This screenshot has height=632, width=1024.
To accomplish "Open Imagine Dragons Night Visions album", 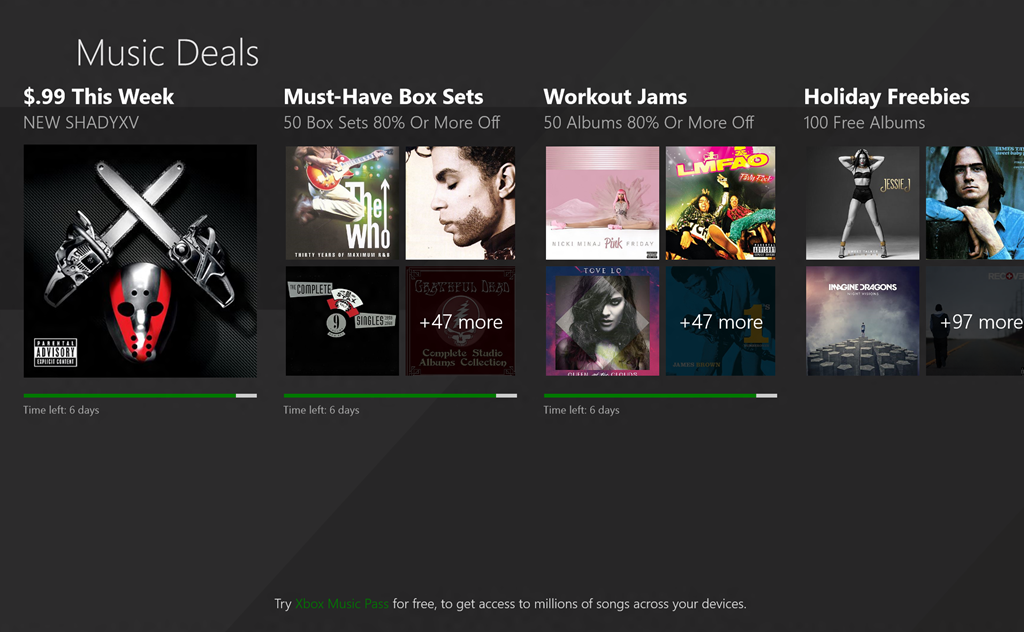I will [x=862, y=321].
